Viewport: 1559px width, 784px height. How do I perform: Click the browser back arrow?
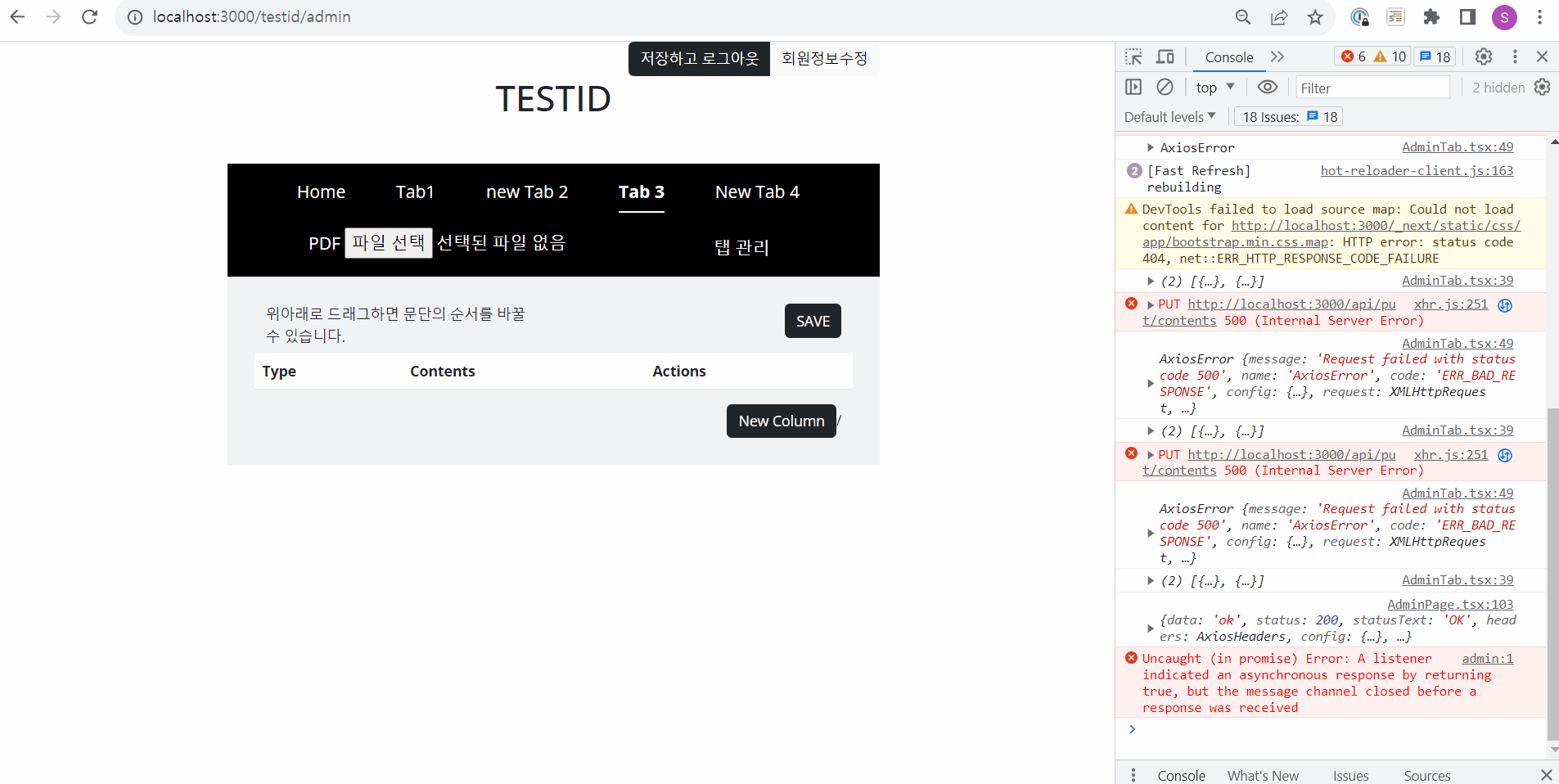[17, 16]
